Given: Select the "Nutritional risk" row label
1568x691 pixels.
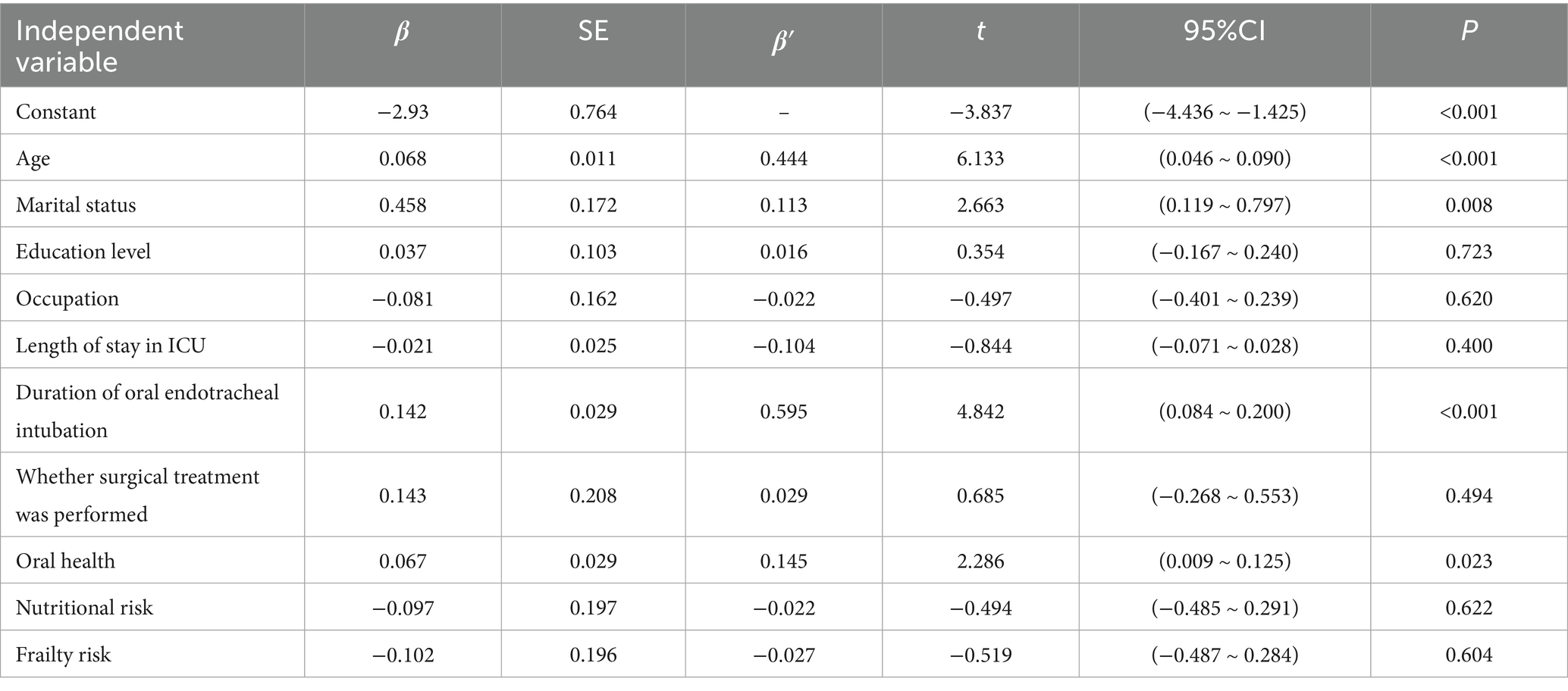Looking at the screenshot, I should [x=84, y=608].
